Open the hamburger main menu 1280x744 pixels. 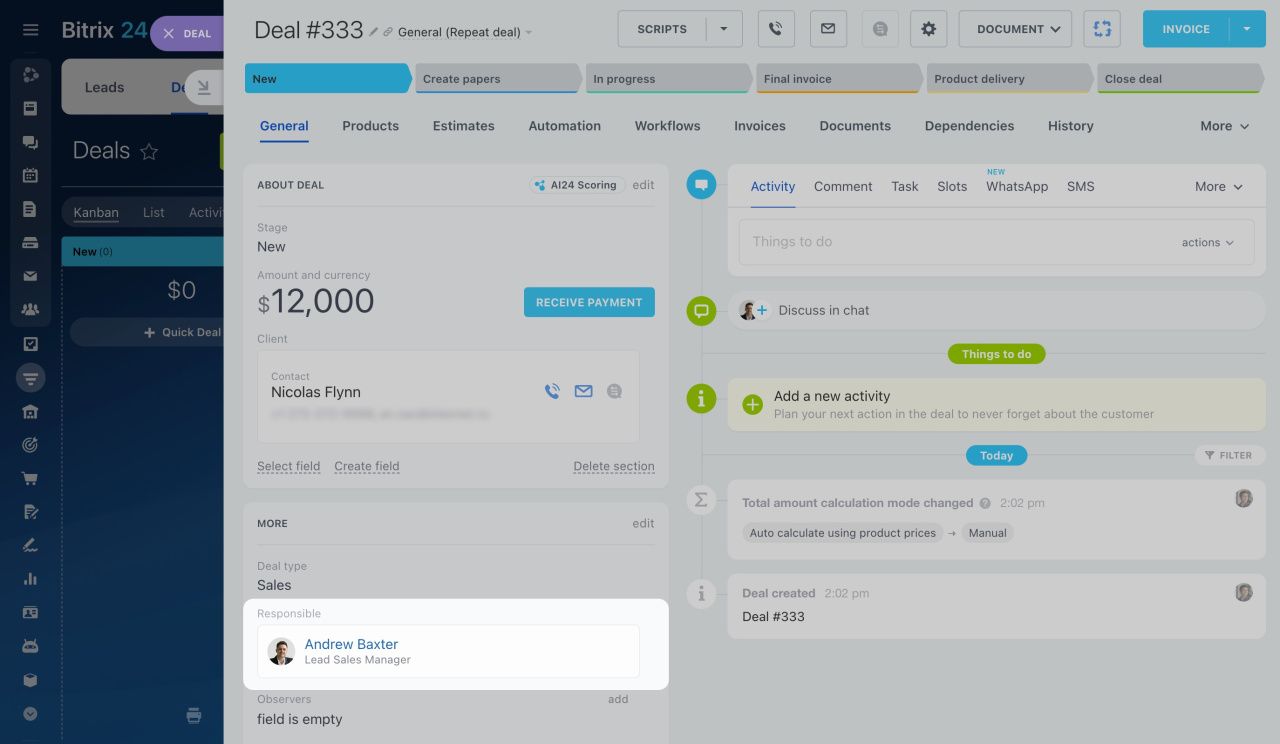tap(31, 30)
